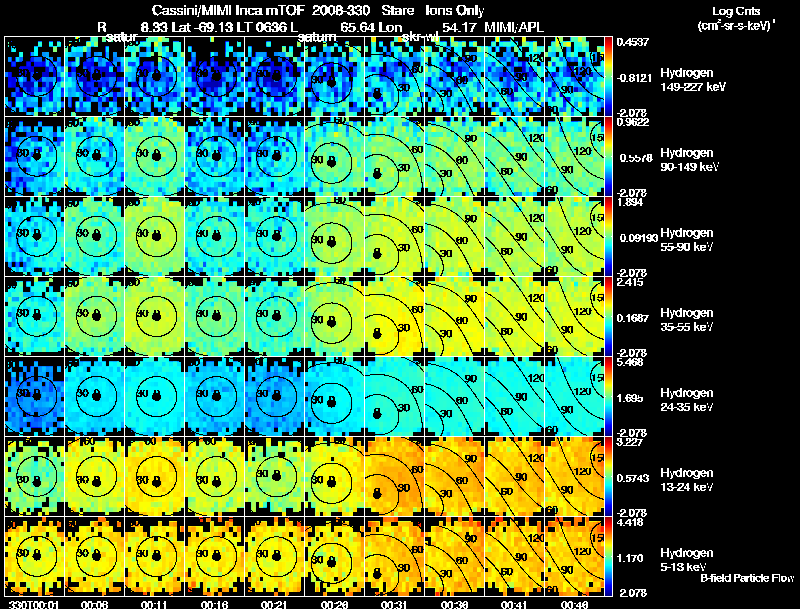Click the '0.4537' color scale maximum value
800x609 pixels.
click(633, 42)
